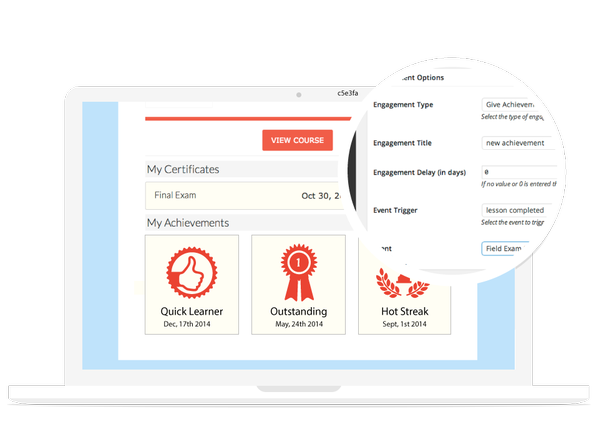
Task: Click the Quick Learner achievement title
Action: click(192, 312)
